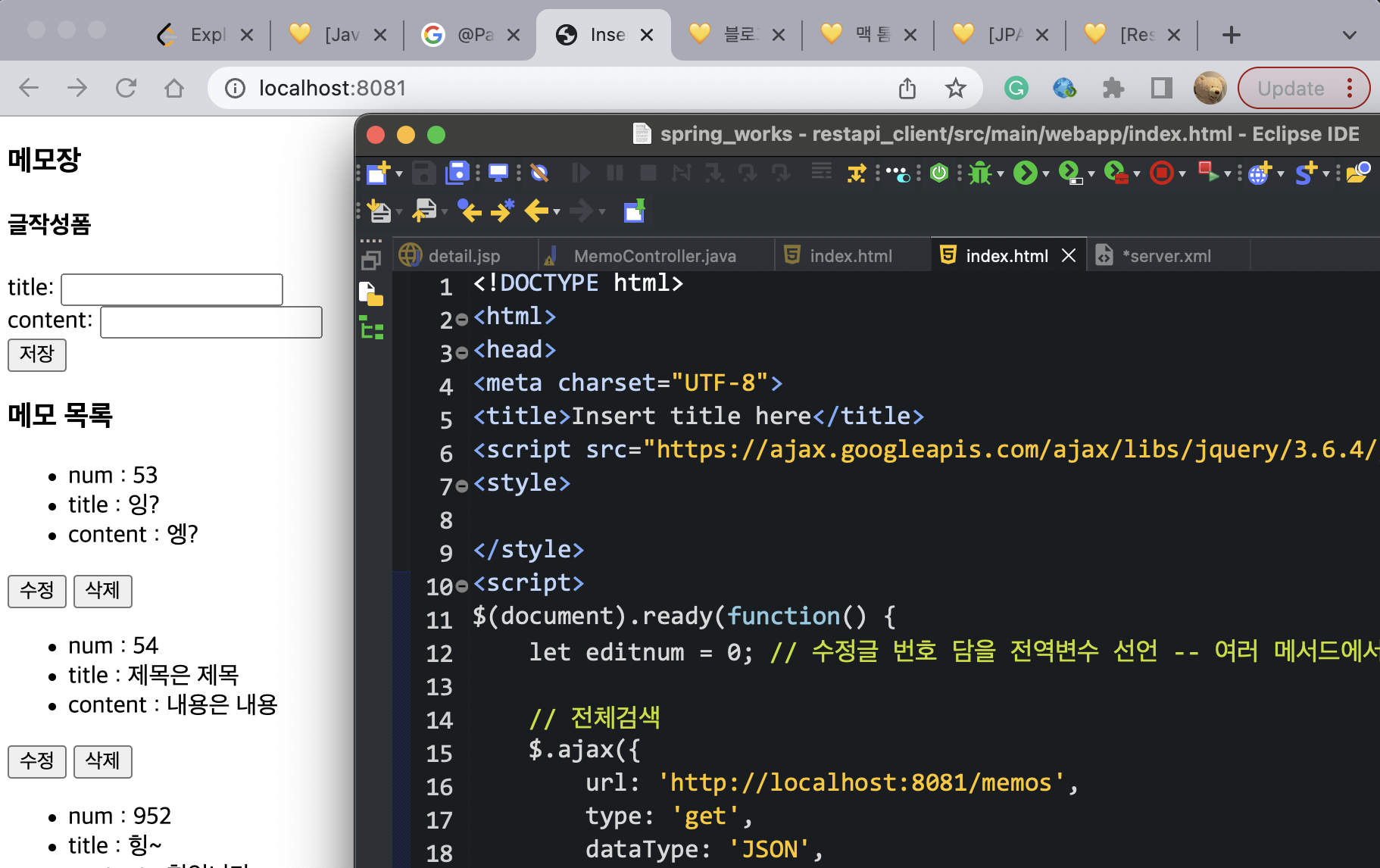Open the Type Hierarchy icon in Eclipse sidebar
1380x868 pixels.
pos(371,327)
